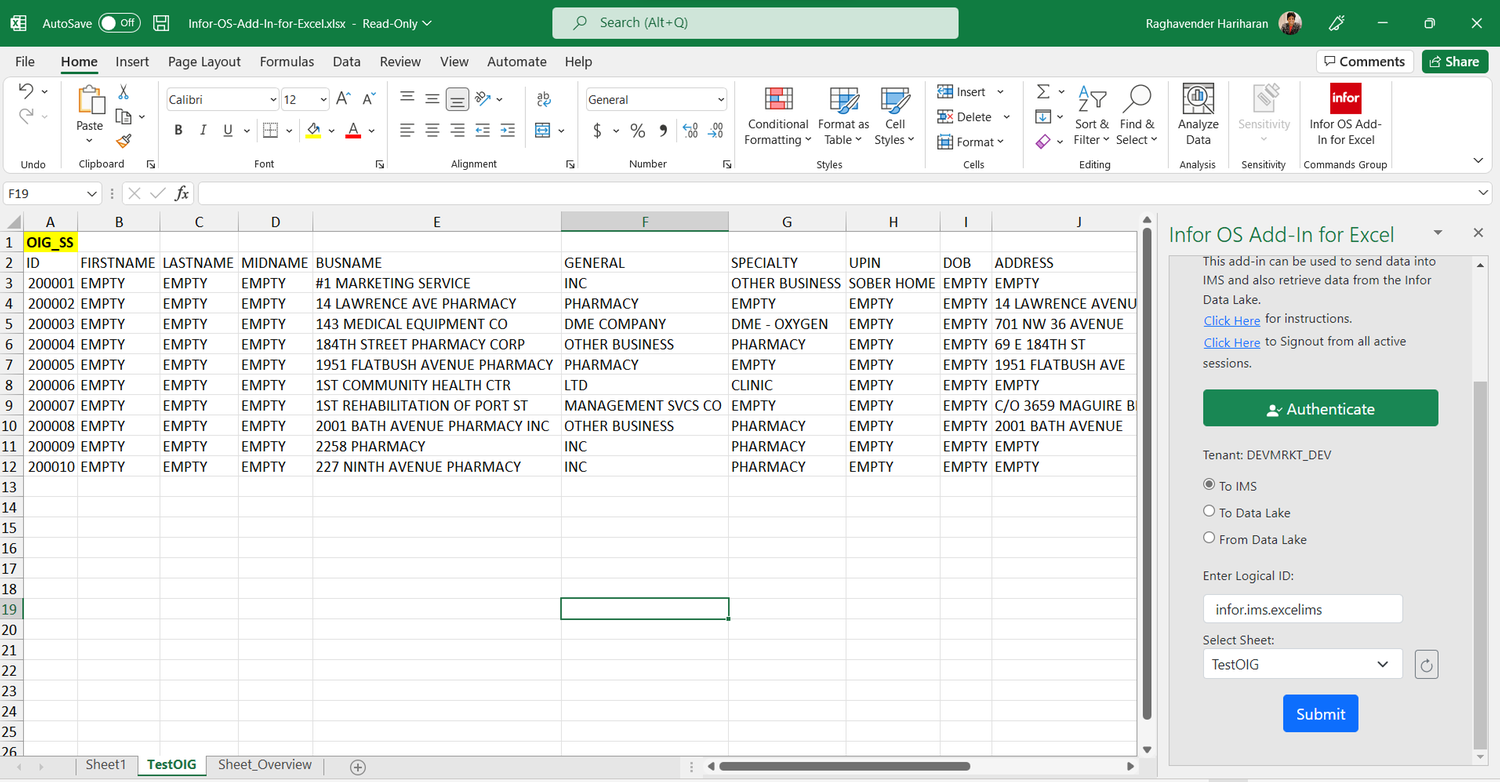Open the font size dropdown
Image resolution: width=1500 pixels, height=782 pixels.
pyautogui.click(x=323, y=100)
